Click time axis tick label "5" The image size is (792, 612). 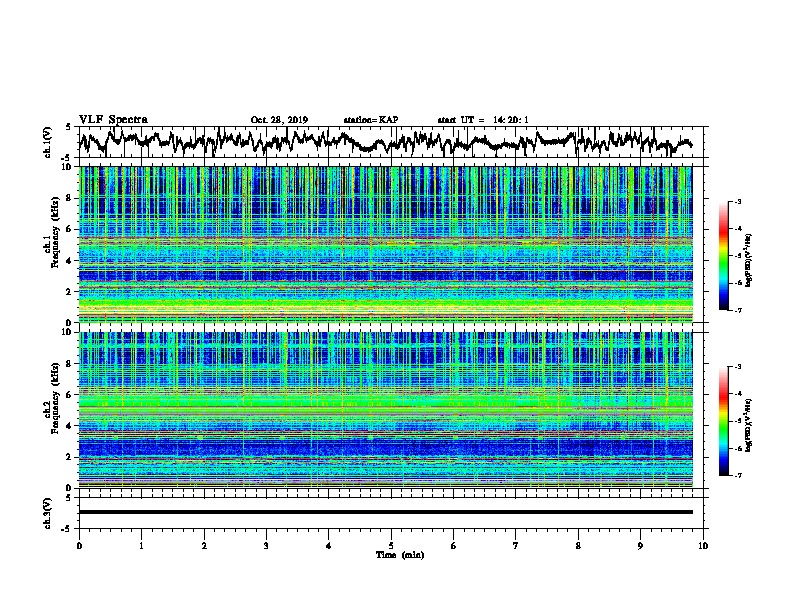click(391, 546)
